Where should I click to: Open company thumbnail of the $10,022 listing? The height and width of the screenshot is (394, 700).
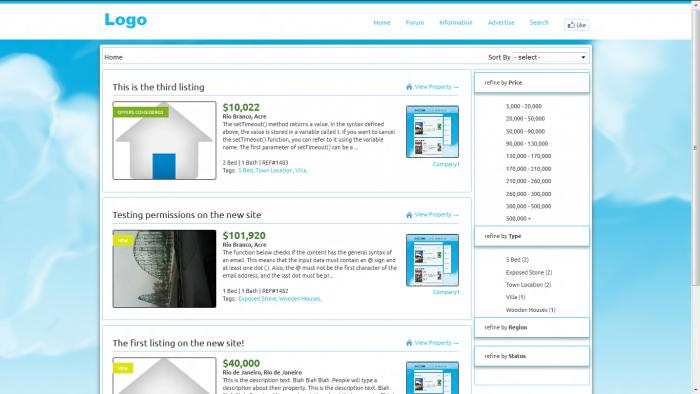[432, 132]
